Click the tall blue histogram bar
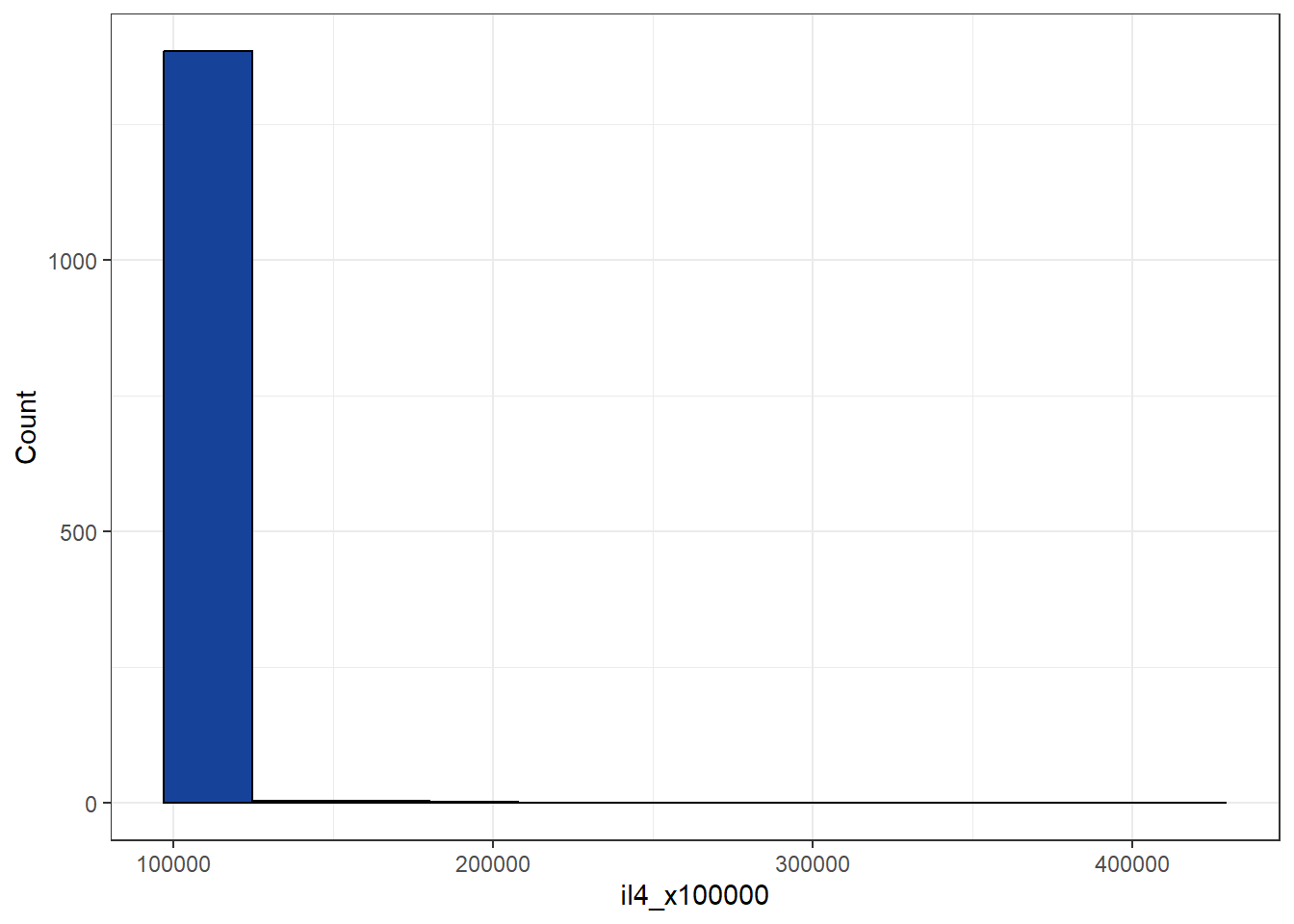The width and height of the screenshot is (1294, 924). (x=208, y=426)
